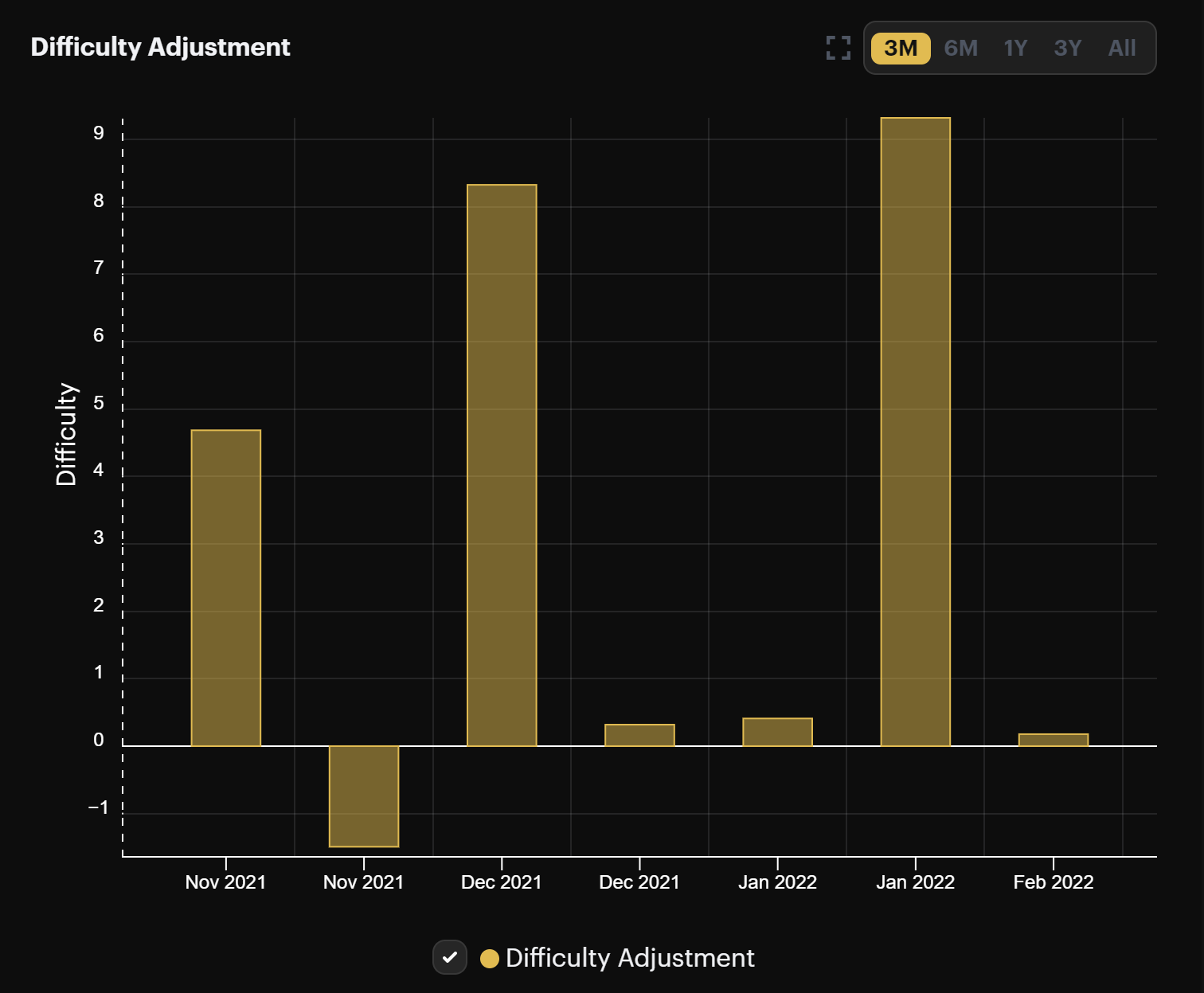Screen dimensions: 1204x993
Task: Show All historical data
Action: [1121, 48]
